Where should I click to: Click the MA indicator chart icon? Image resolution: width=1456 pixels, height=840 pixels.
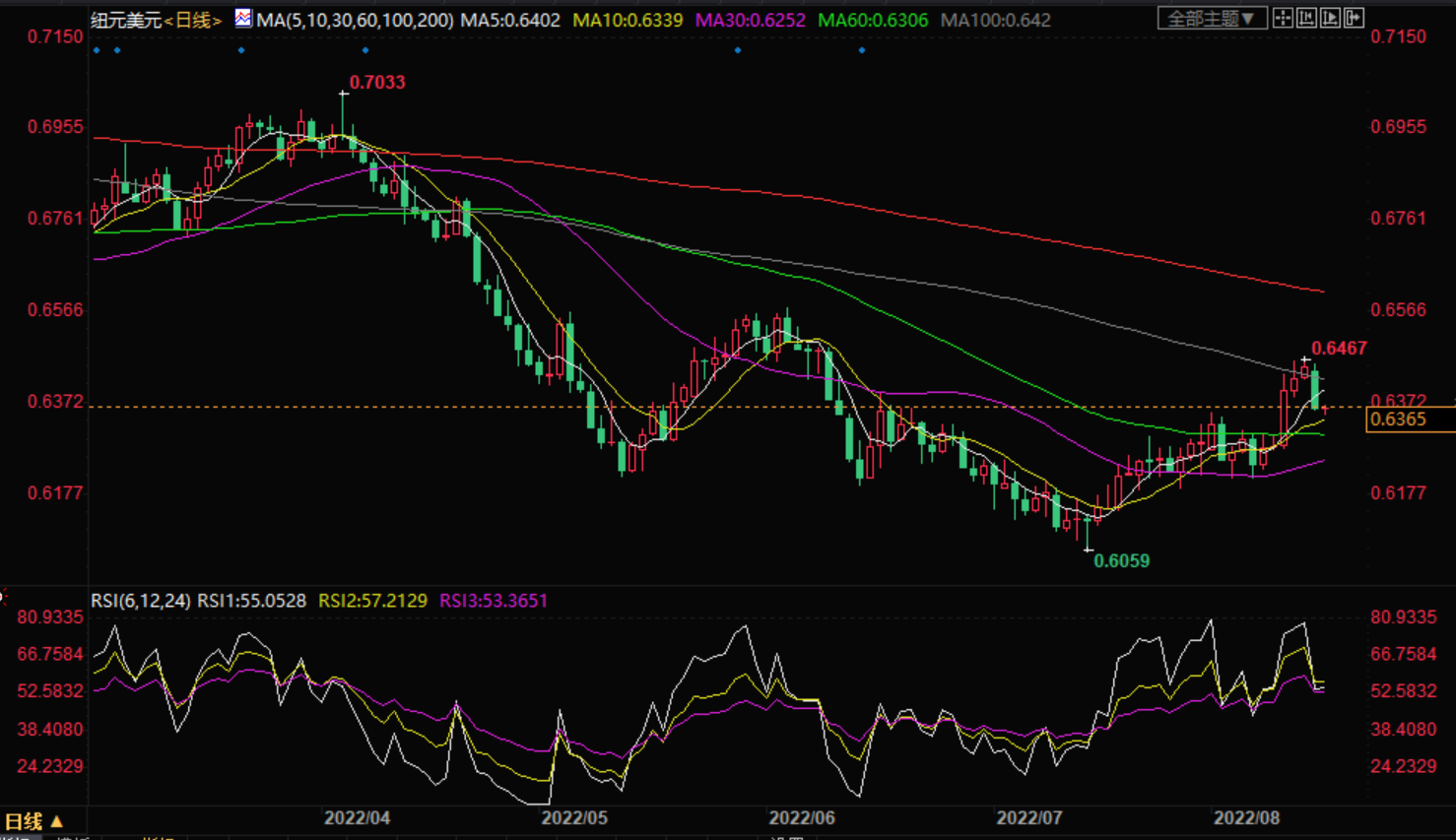coord(243,18)
